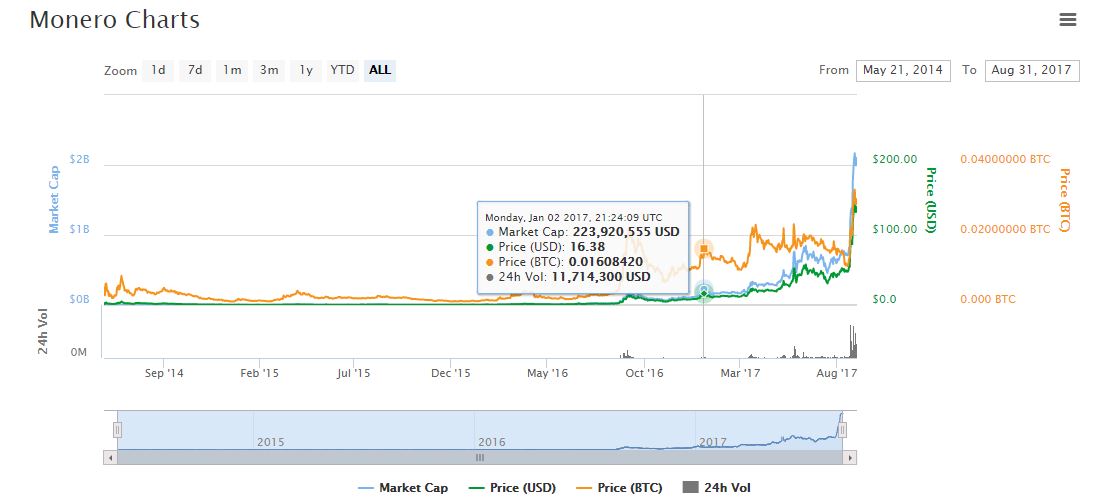The width and height of the screenshot is (1102, 503).
Task: Select the 1d zoom range
Action: [x=158, y=70]
